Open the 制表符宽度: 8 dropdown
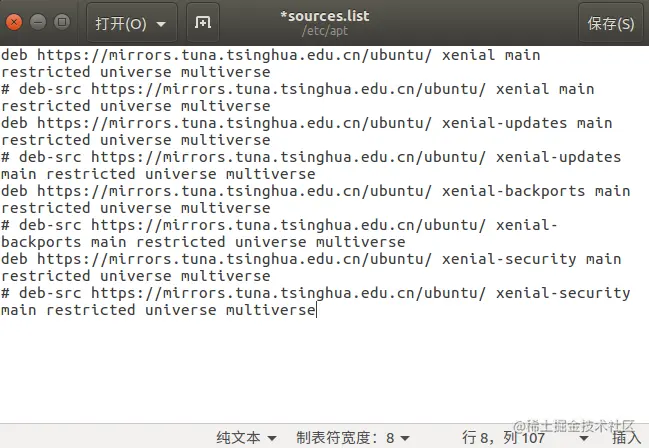Viewport: 649px width, 448px height. (353, 438)
